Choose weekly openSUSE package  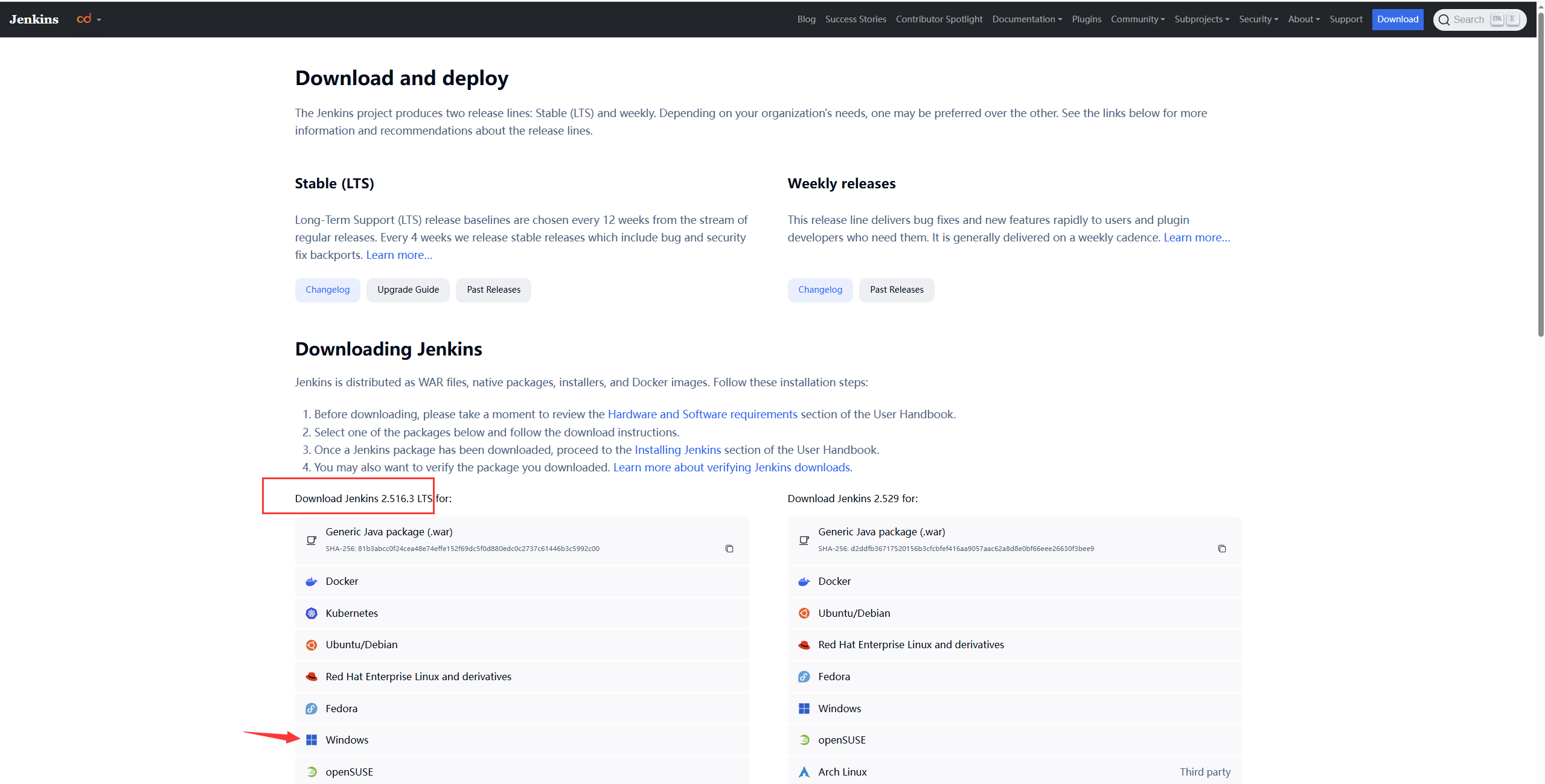click(1014, 740)
